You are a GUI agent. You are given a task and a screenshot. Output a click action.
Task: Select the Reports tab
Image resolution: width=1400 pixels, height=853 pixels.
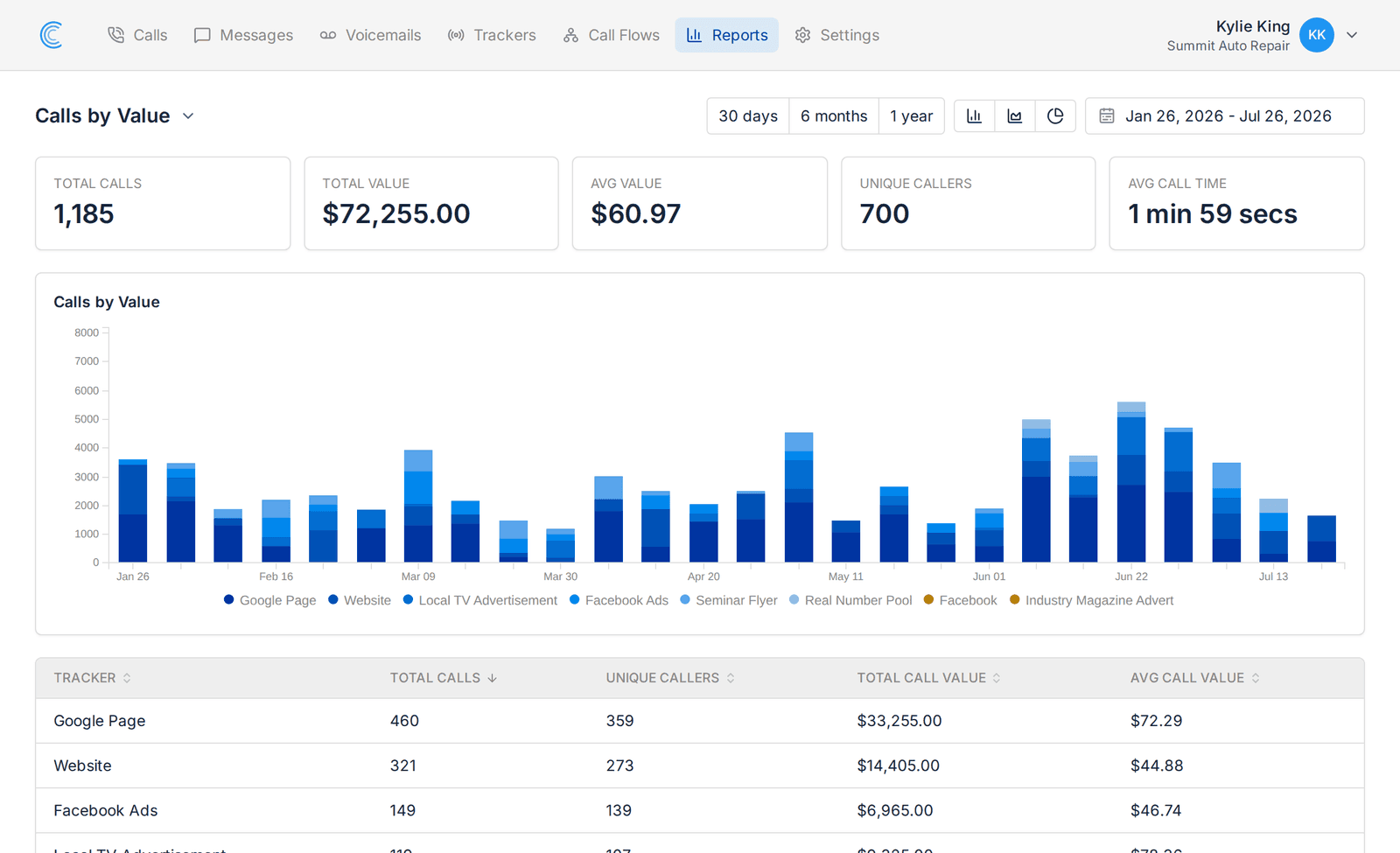(x=726, y=35)
